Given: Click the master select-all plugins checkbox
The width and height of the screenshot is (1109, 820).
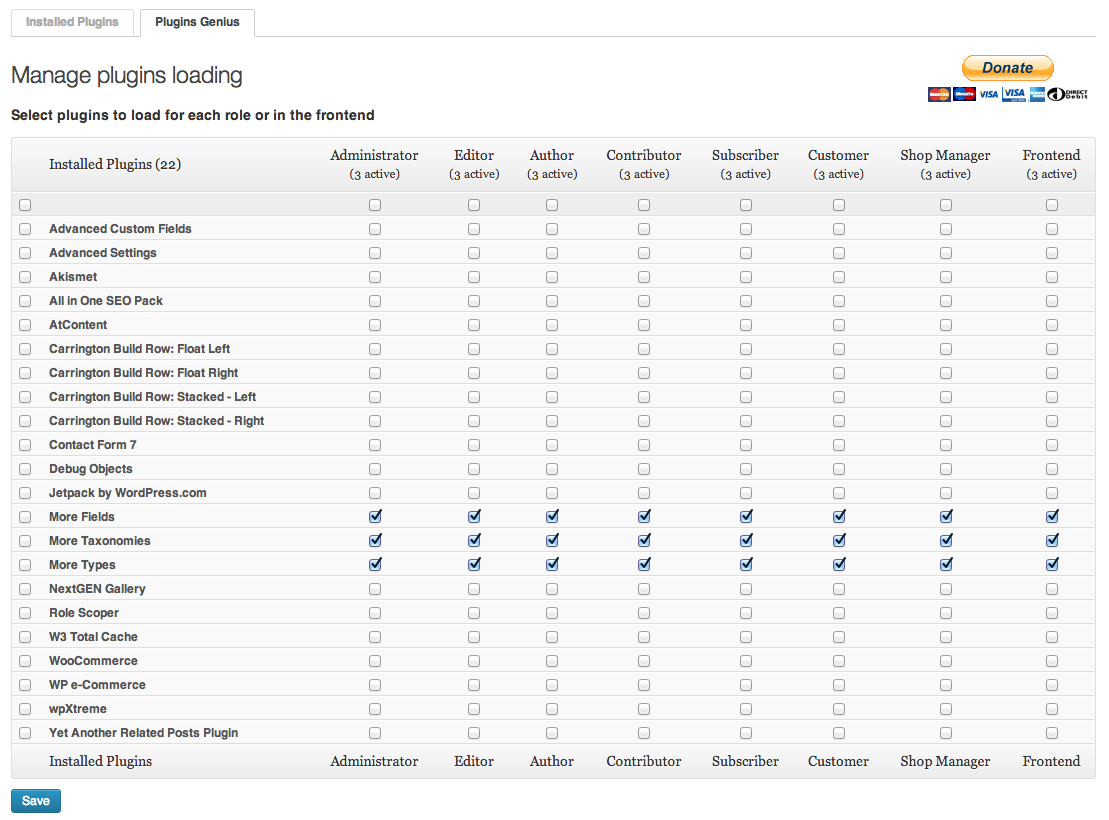Looking at the screenshot, I should coord(25,205).
